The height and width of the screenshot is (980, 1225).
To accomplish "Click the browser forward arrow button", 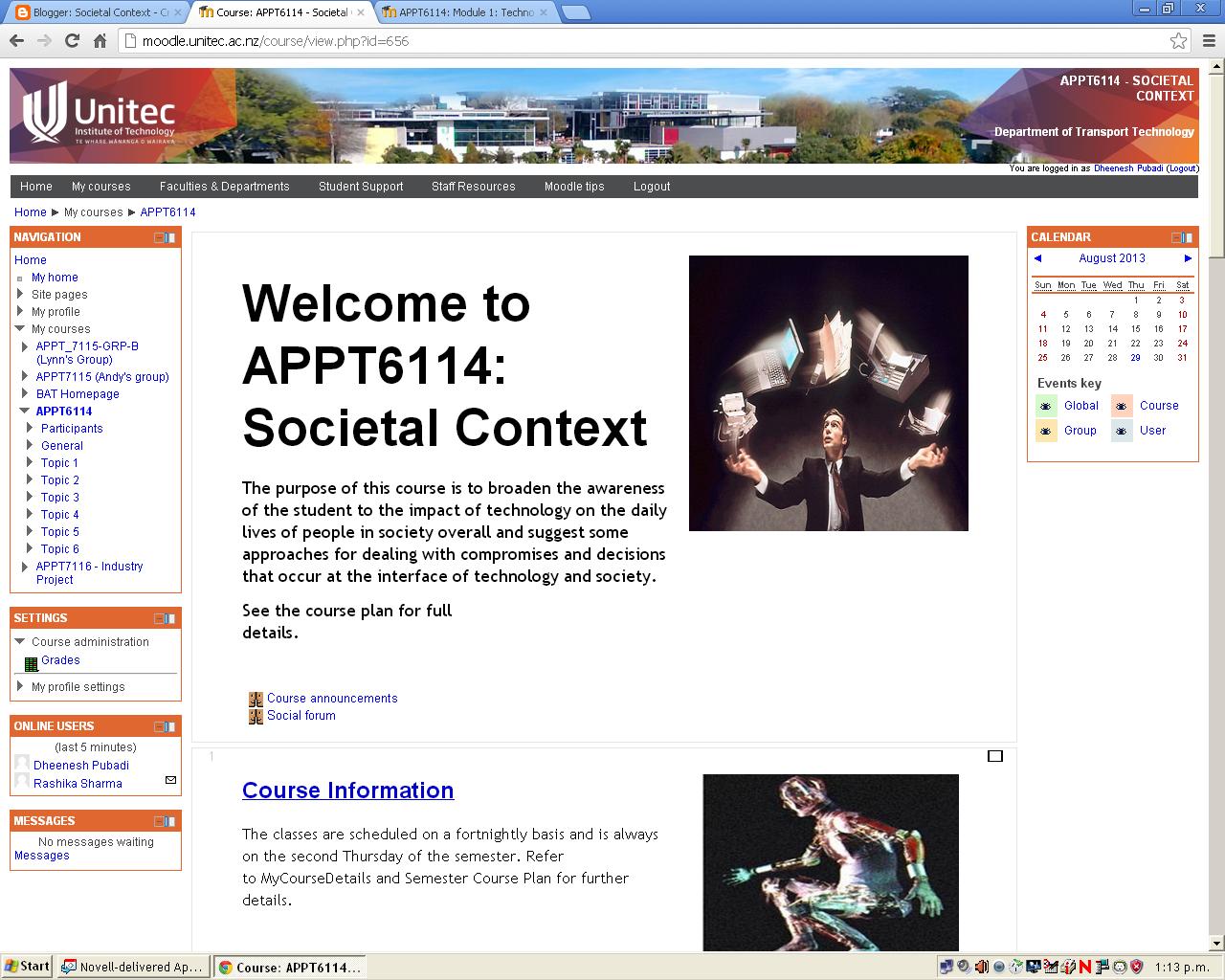I will [x=44, y=40].
